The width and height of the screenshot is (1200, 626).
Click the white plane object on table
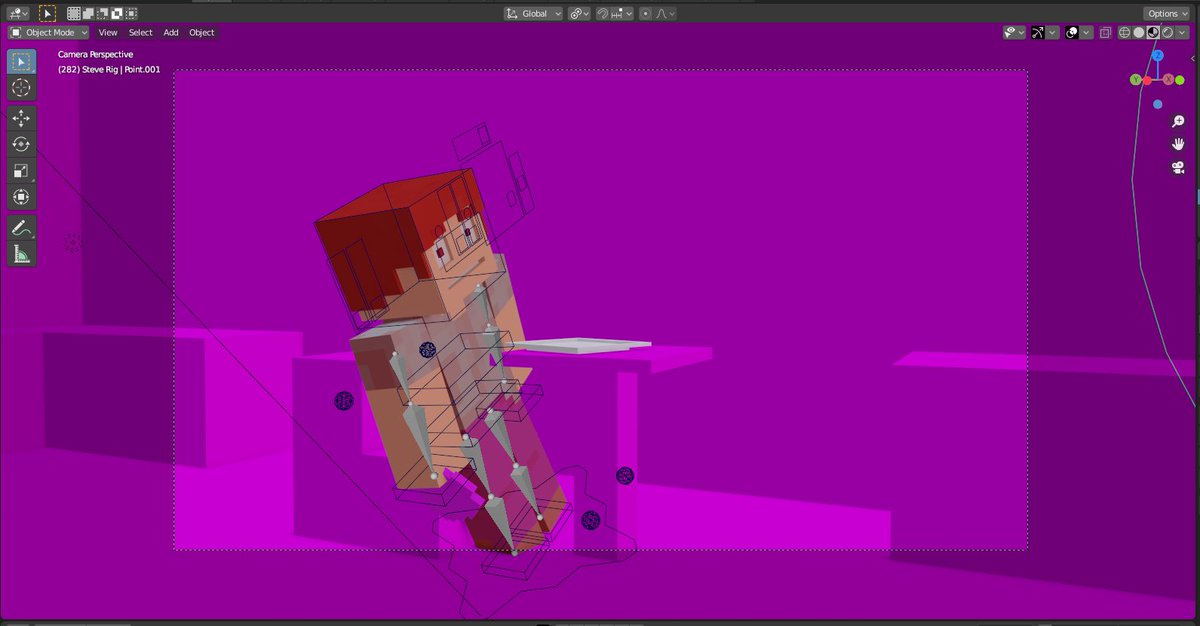click(x=580, y=345)
